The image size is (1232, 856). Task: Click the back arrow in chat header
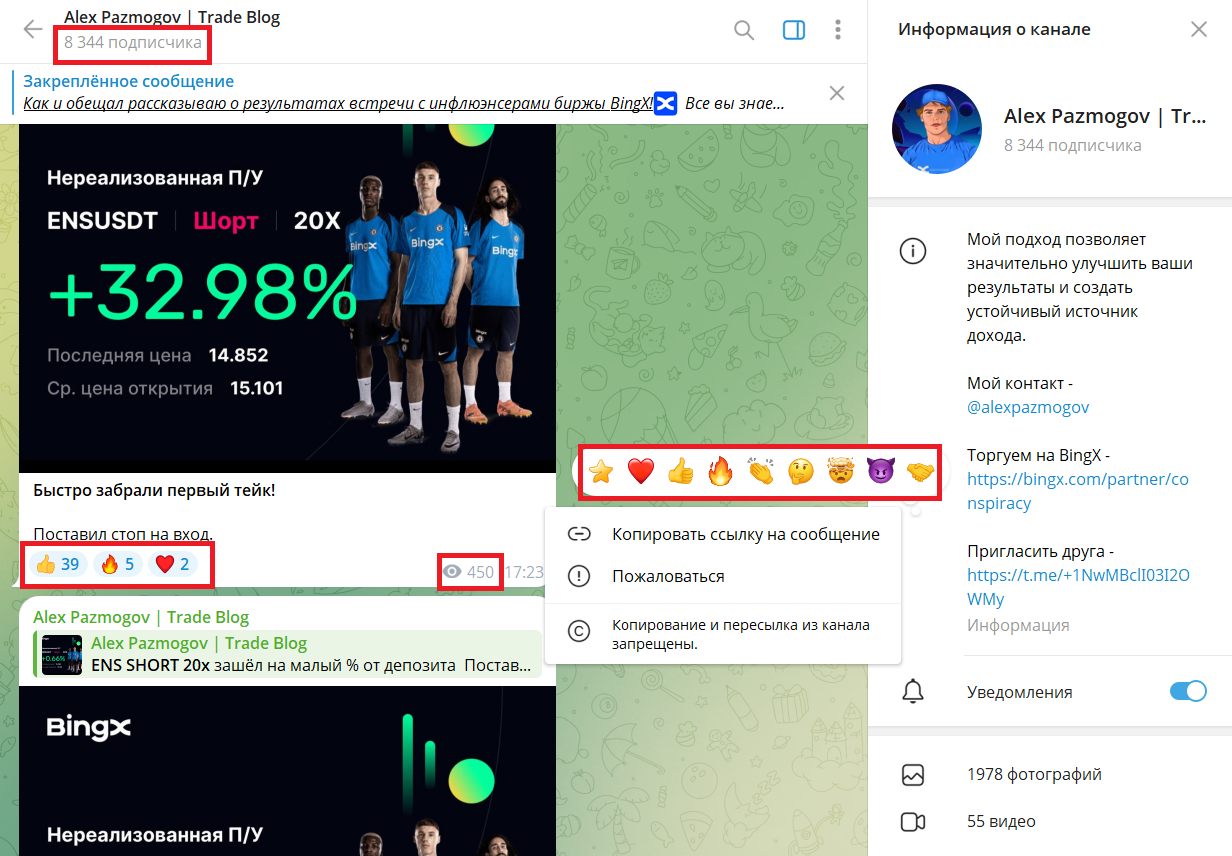pos(33,29)
